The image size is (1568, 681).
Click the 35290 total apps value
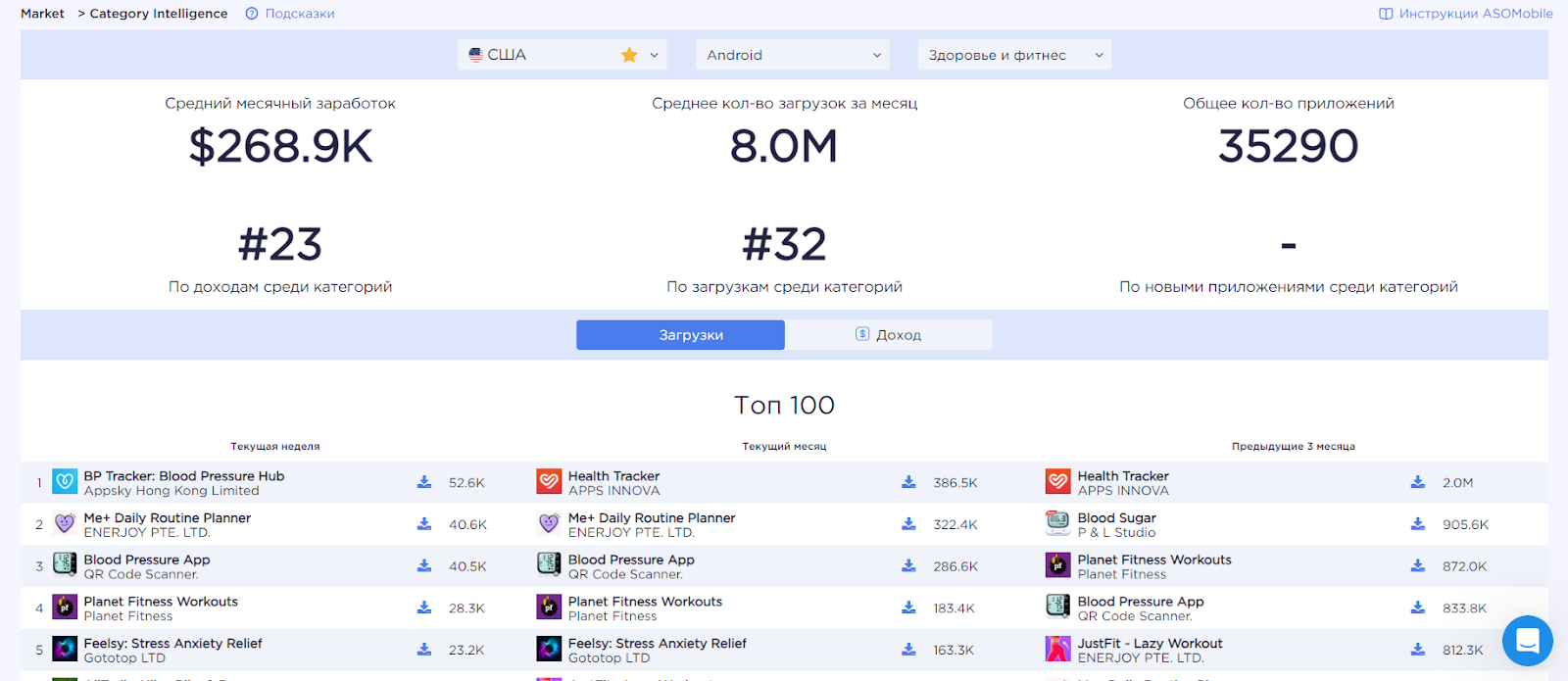pyautogui.click(x=1289, y=147)
